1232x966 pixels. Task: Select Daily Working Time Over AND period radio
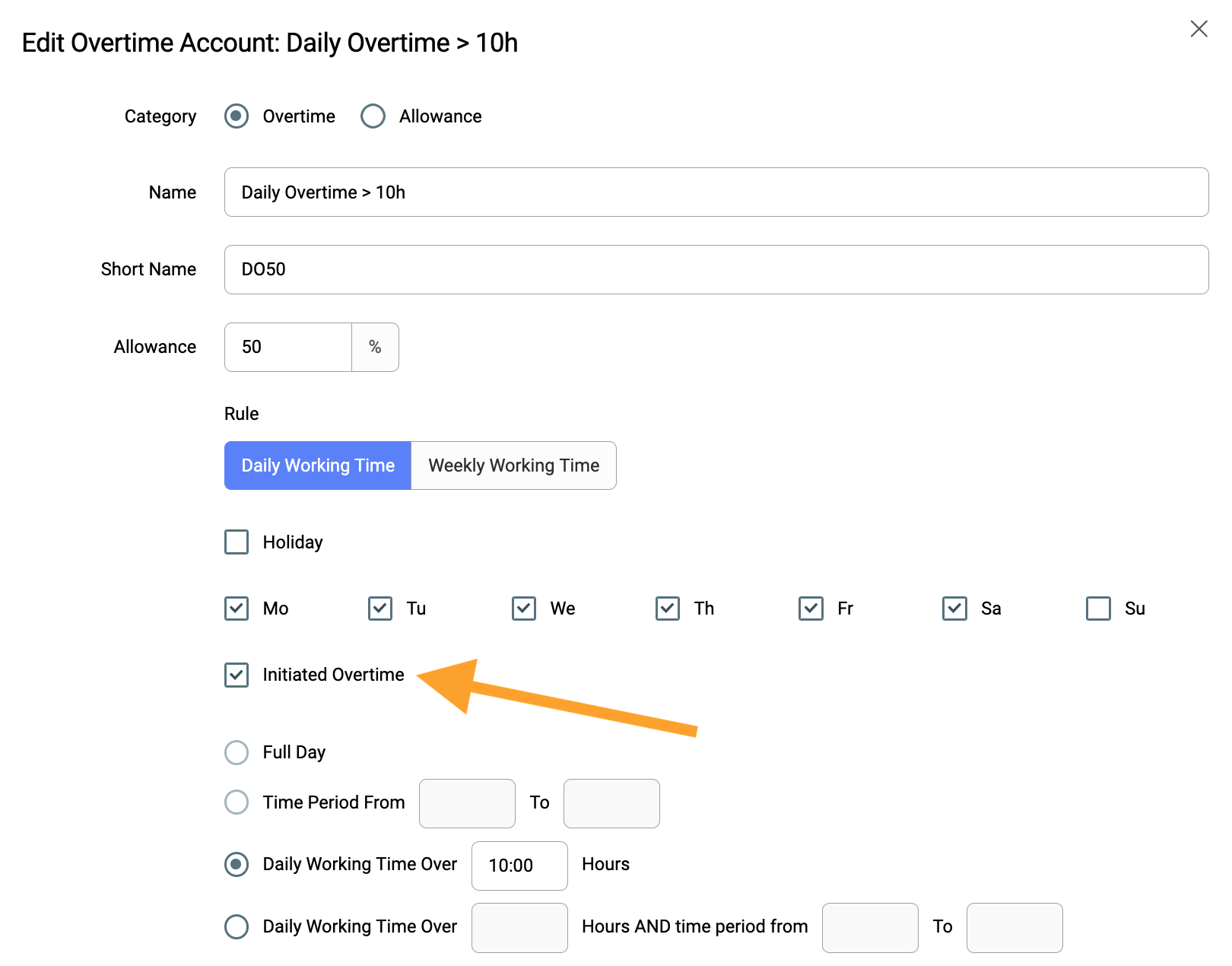(x=237, y=926)
